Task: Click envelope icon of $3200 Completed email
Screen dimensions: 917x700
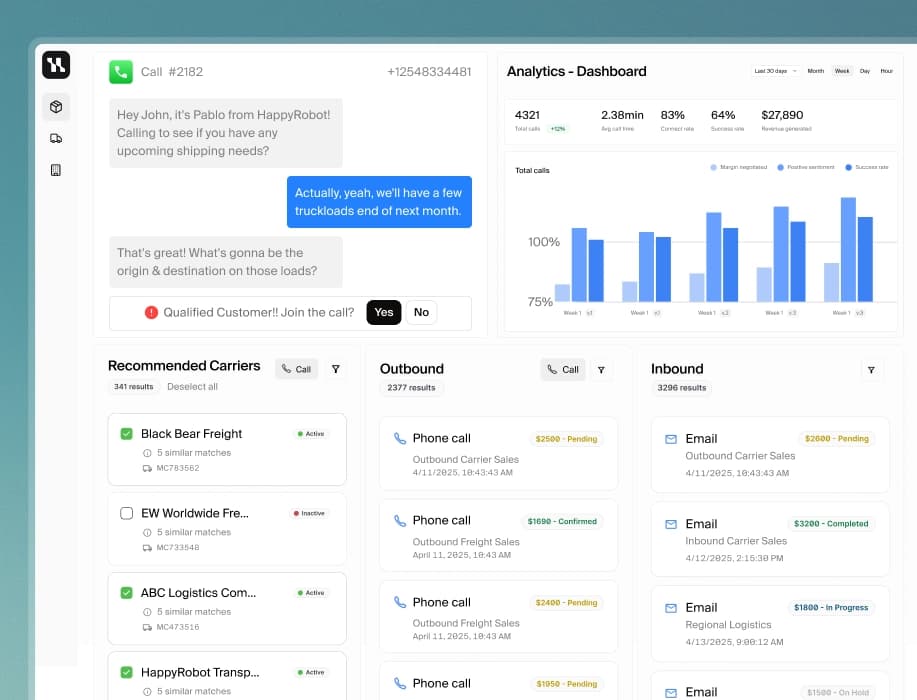Action: 671,525
